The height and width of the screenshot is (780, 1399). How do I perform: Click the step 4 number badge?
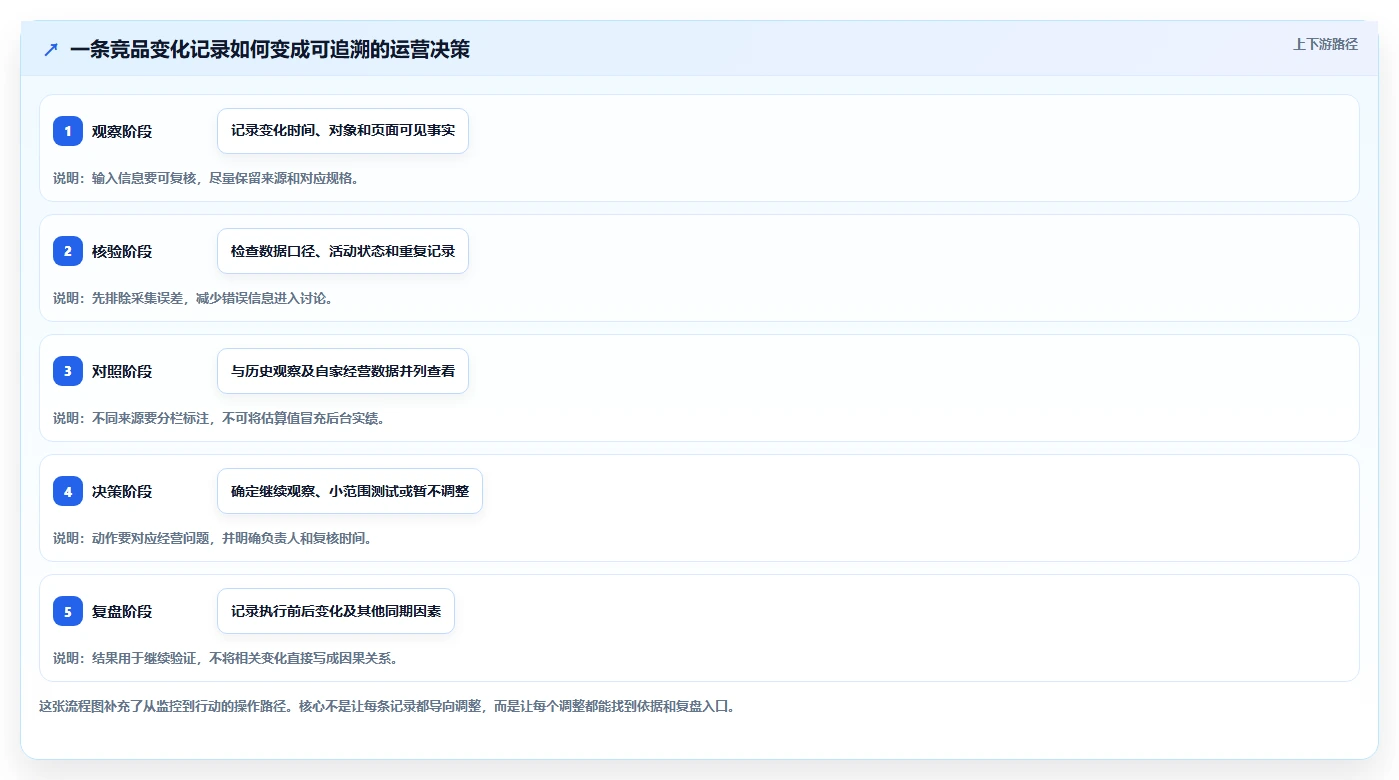(x=68, y=491)
